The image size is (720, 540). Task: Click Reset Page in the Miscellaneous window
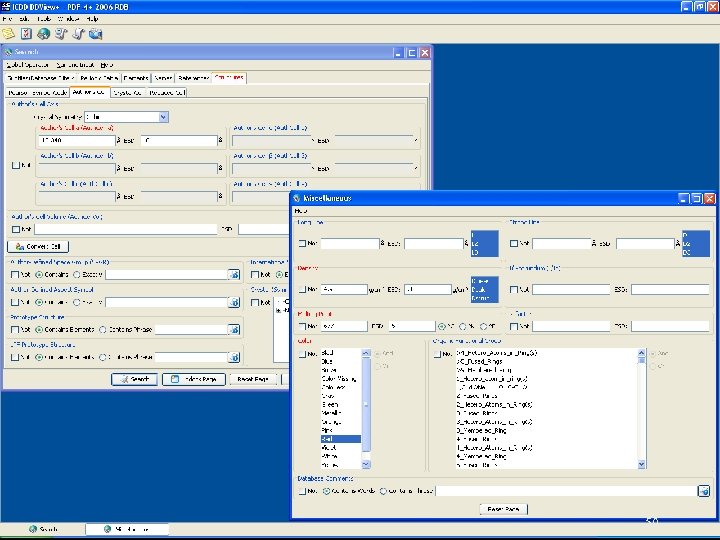[503, 509]
